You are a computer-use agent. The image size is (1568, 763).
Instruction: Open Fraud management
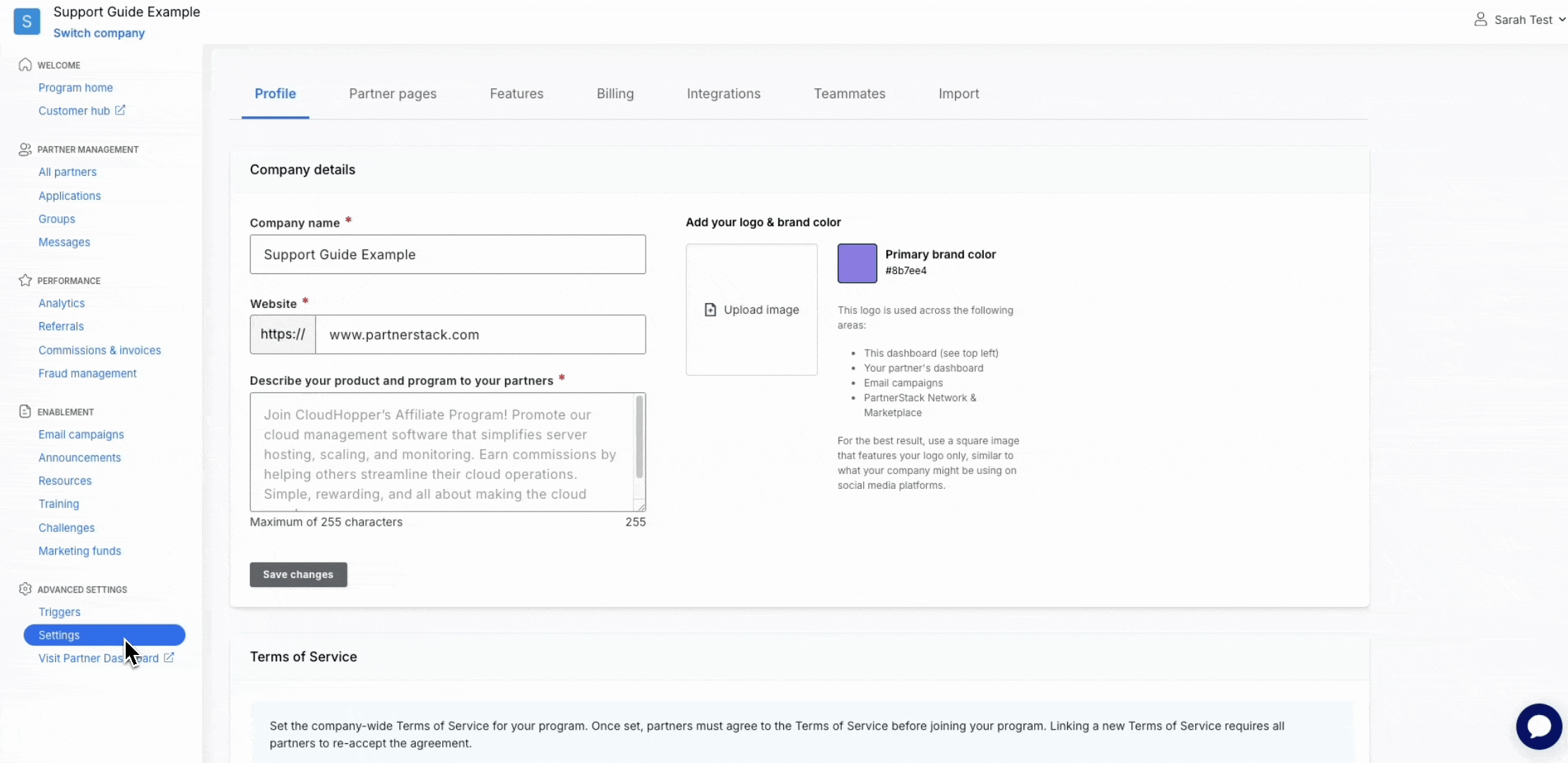(88, 374)
